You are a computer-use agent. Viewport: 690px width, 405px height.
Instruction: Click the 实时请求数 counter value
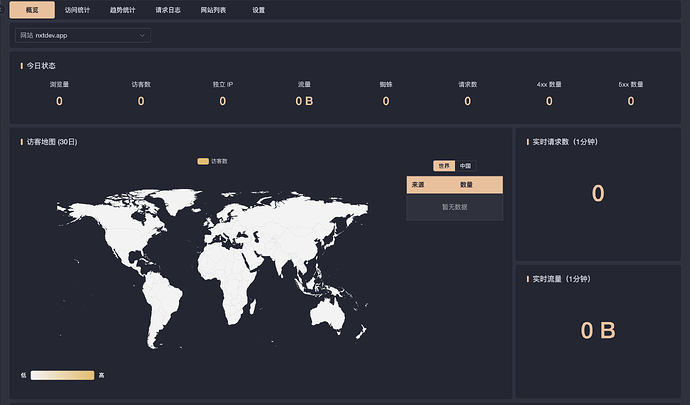click(598, 194)
